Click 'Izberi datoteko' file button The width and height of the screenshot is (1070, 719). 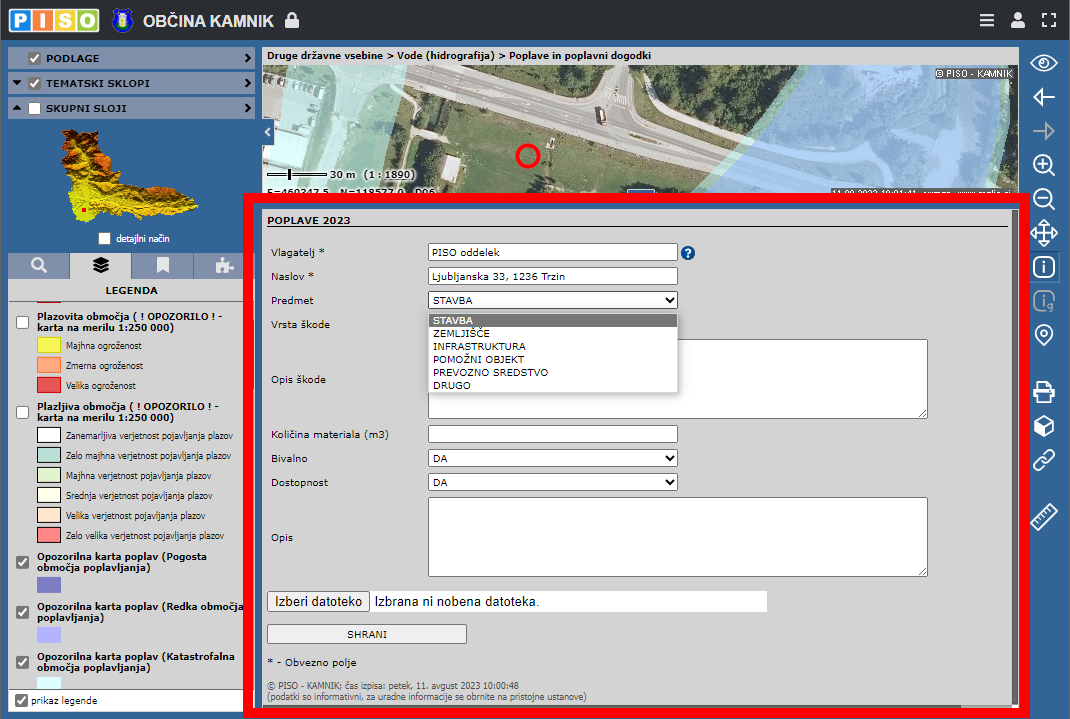(318, 602)
